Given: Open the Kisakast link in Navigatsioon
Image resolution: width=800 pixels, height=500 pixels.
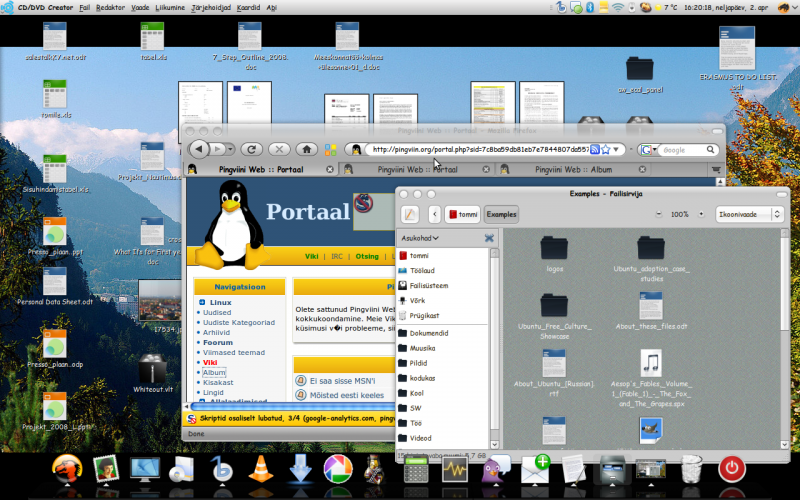Looking at the screenshot, I should 218,382.
